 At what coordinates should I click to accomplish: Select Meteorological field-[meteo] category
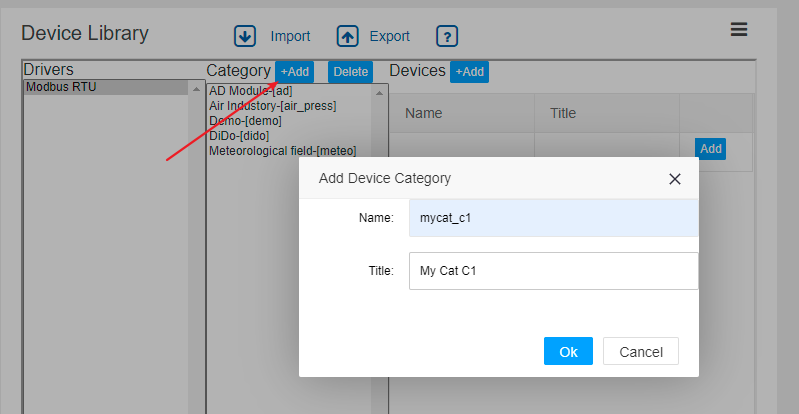point(282,151)
